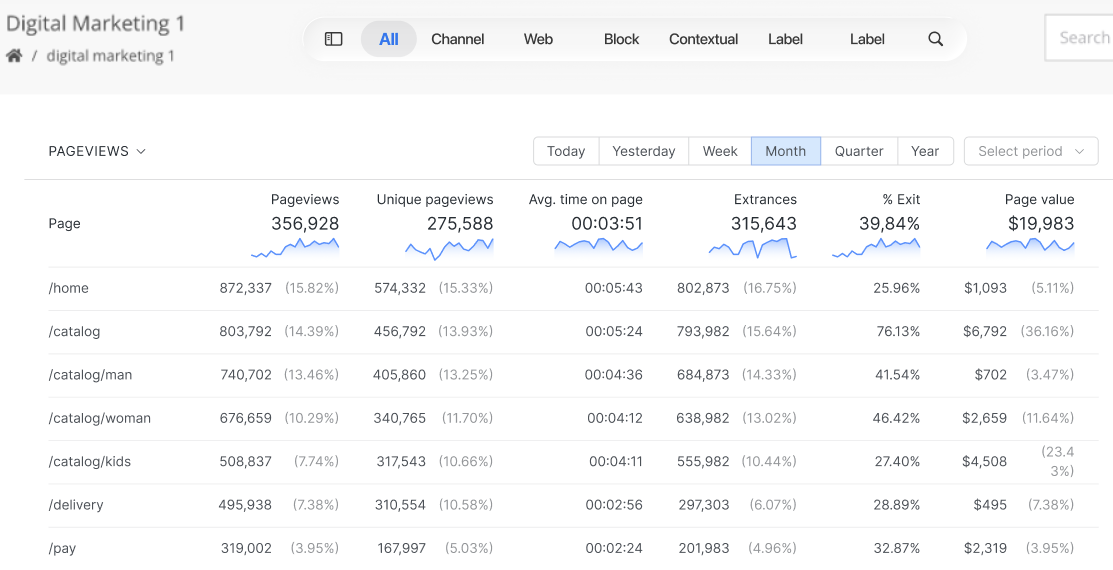Image resolution: width=1113 pixels, height=570 pixels.
Task: Open the /delivery page row
Action: (76, 505)
